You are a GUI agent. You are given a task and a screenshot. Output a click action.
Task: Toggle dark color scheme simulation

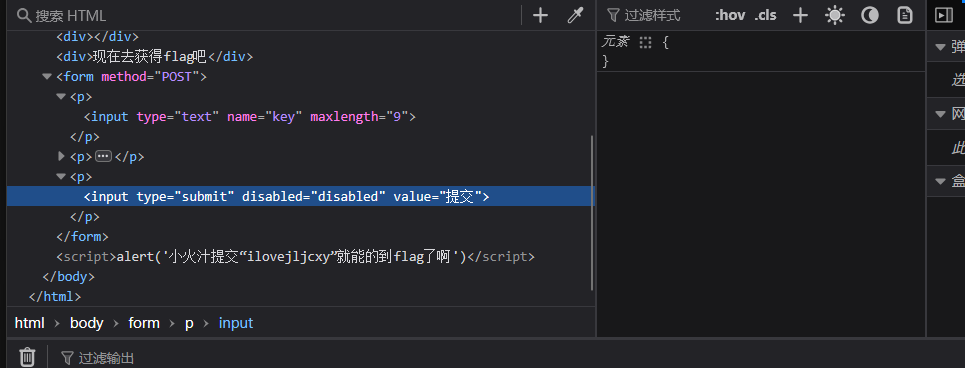(x=870, y=15)
